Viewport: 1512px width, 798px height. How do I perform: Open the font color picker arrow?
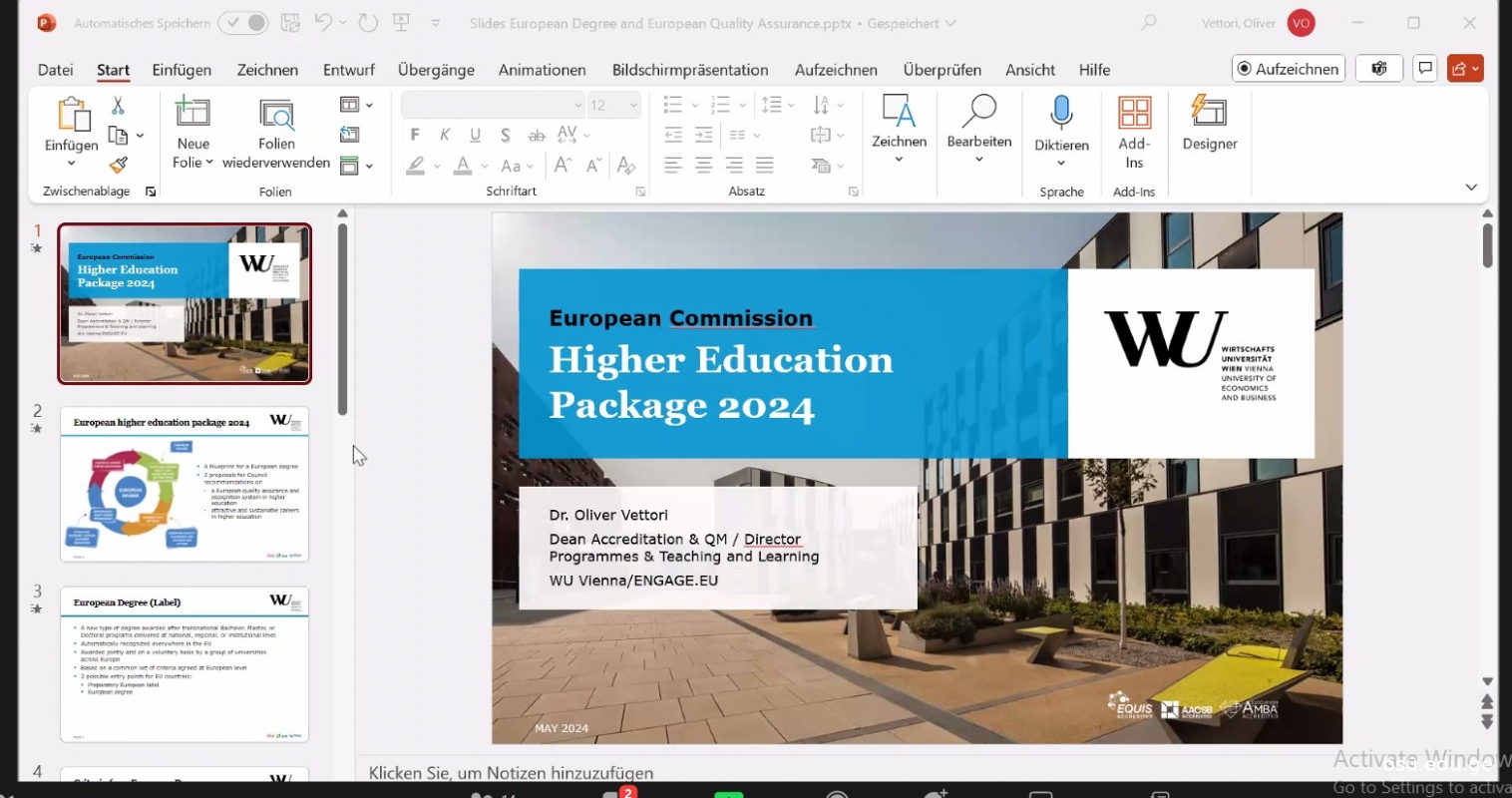point(485,167)
